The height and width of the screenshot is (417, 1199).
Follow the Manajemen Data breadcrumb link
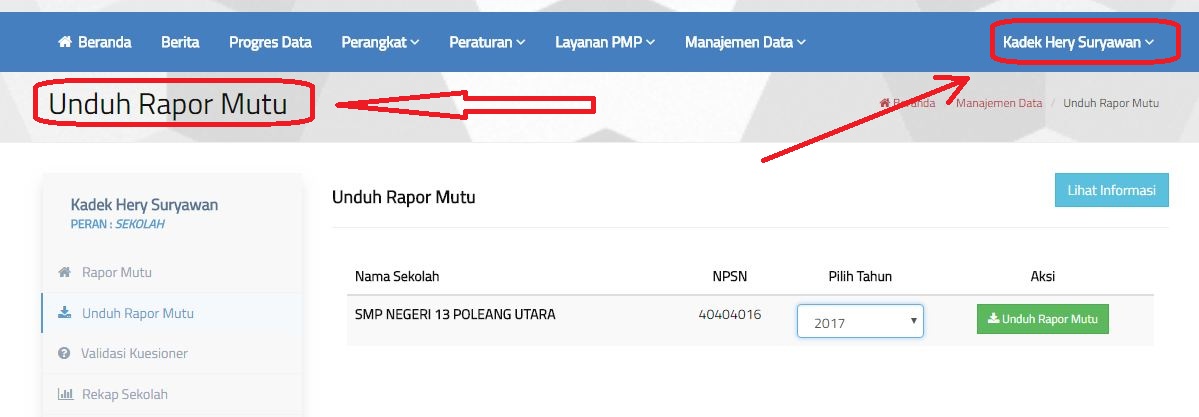click(x=999, y=103)
